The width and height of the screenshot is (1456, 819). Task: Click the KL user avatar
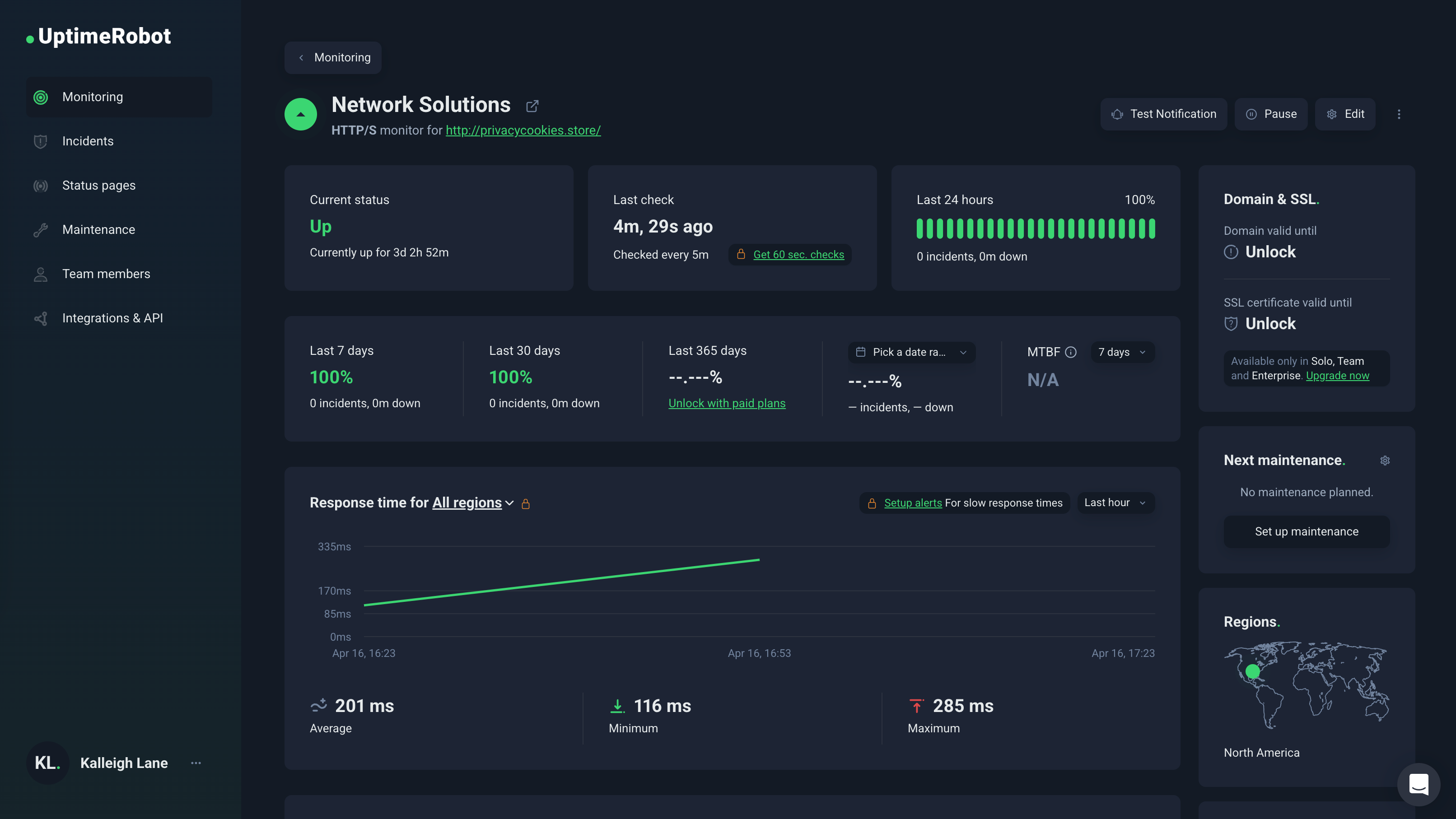[x=47, y=763]
